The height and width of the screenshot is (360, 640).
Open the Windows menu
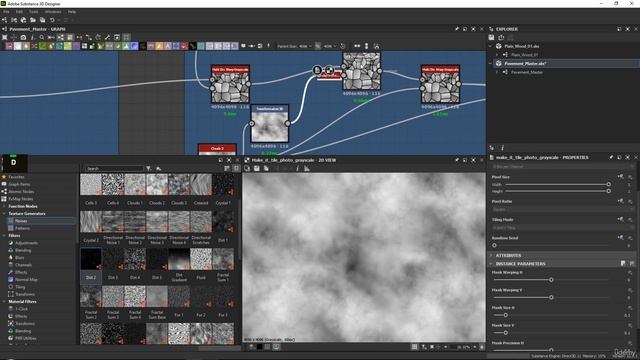tap(53, 12)
